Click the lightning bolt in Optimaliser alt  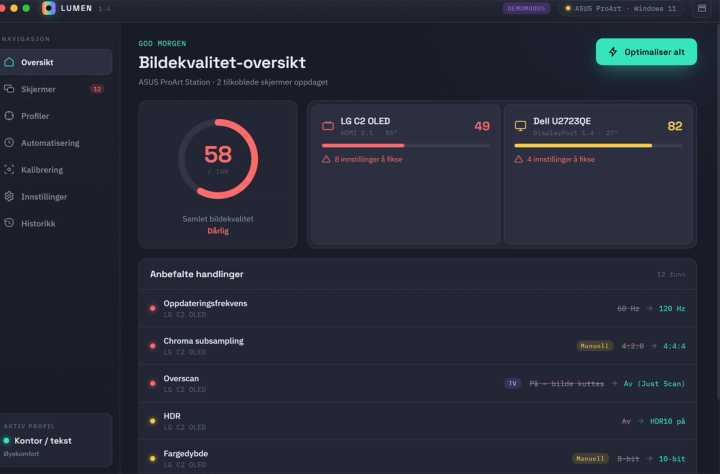[x=613, y=52]
